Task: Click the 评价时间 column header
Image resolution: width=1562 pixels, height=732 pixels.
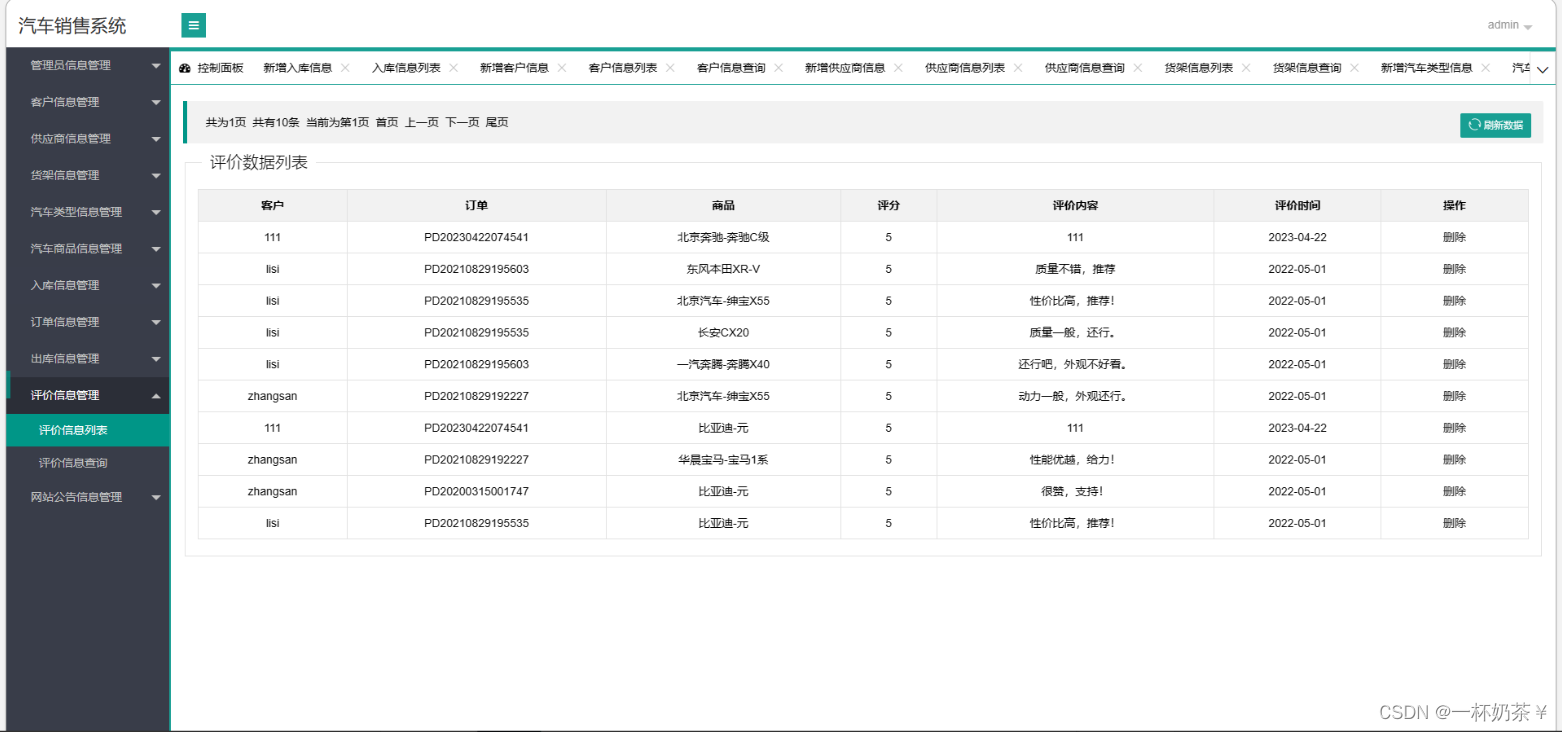Action: (x=1297, y=205)
